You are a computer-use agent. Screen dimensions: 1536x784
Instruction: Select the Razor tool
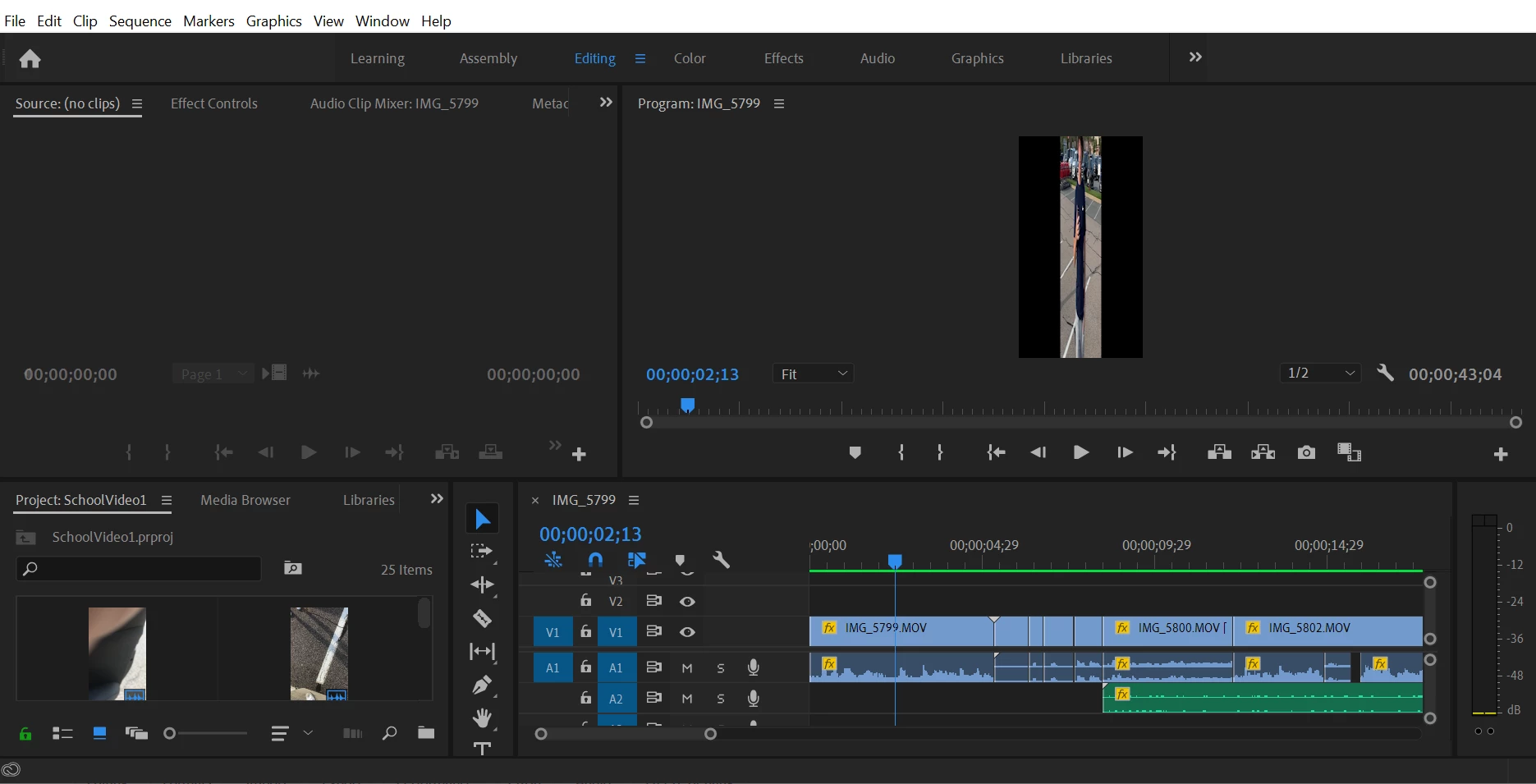[x=482, y=618]
